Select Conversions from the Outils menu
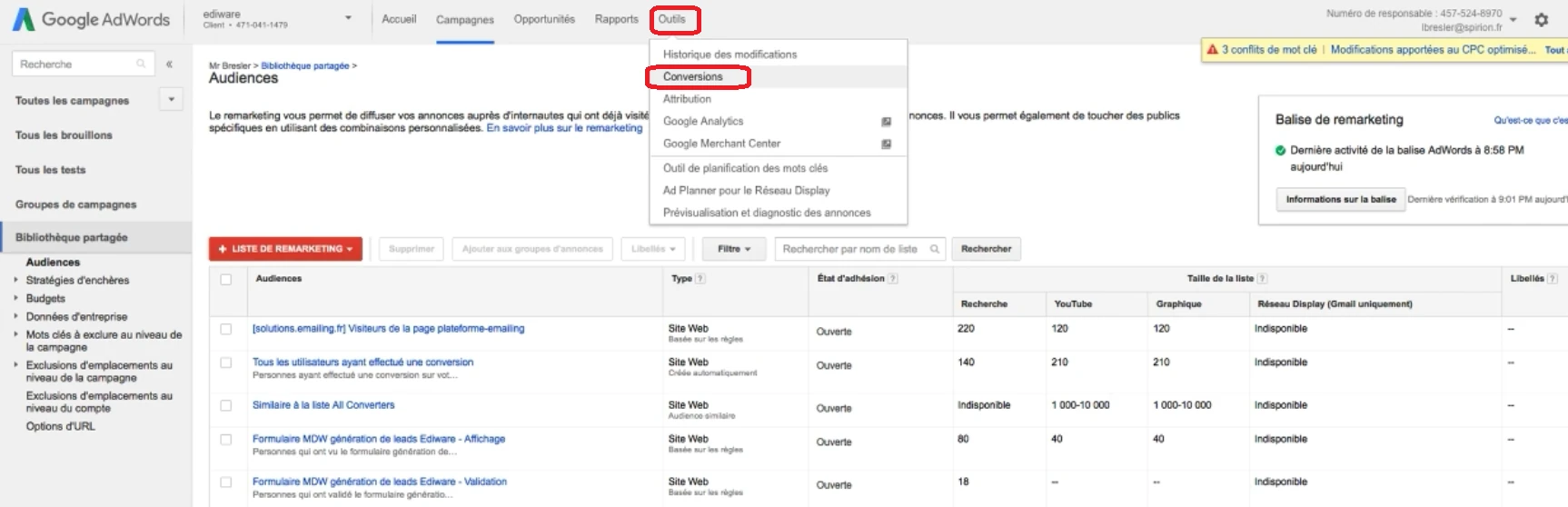1568x507 pixels. pos(693,77)
